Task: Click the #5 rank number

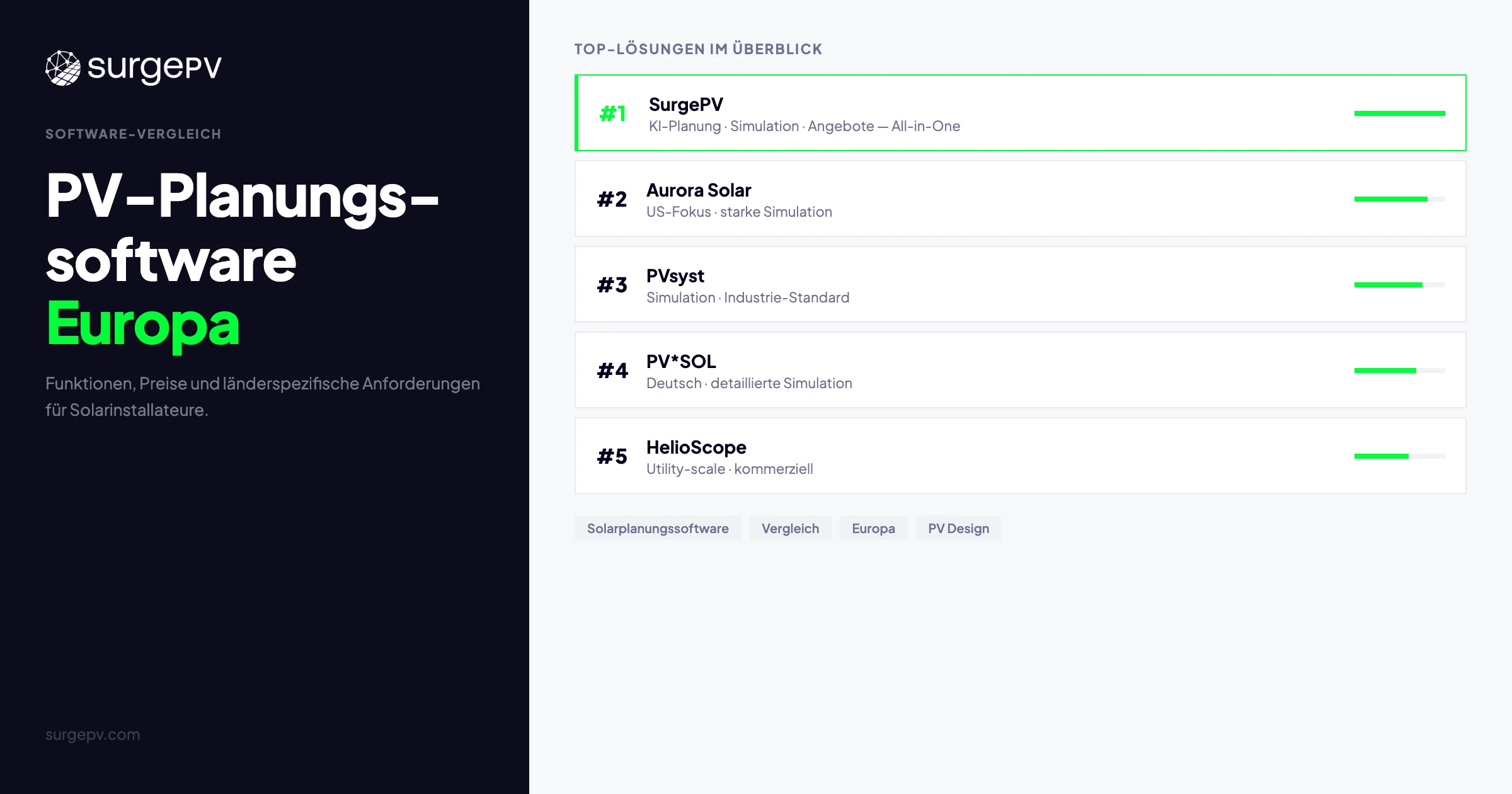Action: click(x=612, y=456)
